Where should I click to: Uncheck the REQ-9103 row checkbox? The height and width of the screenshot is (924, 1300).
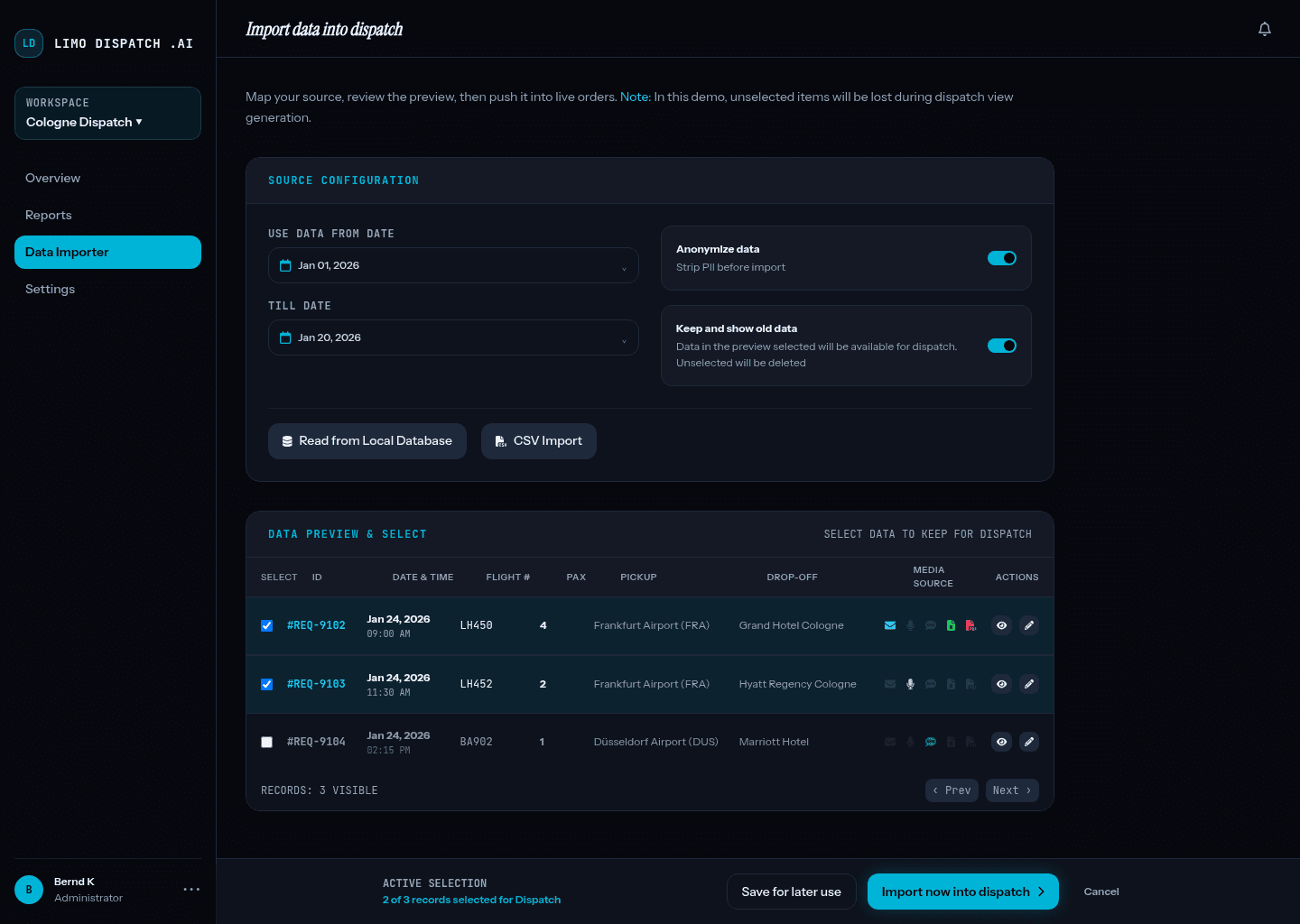click(x=266, y=684)
